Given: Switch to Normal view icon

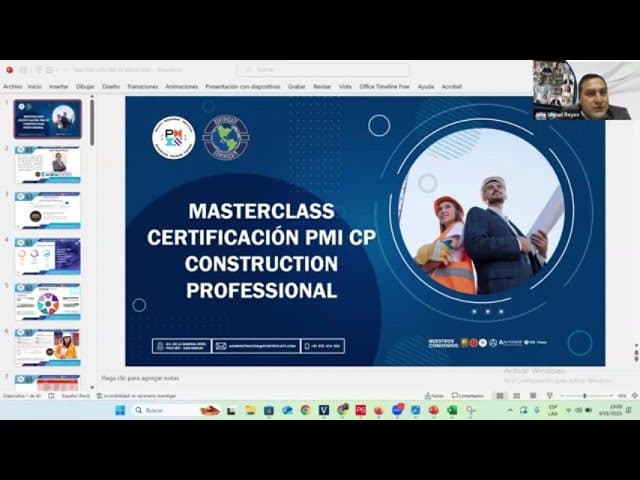Looking at the screenshot, I should tap(500, 396).
